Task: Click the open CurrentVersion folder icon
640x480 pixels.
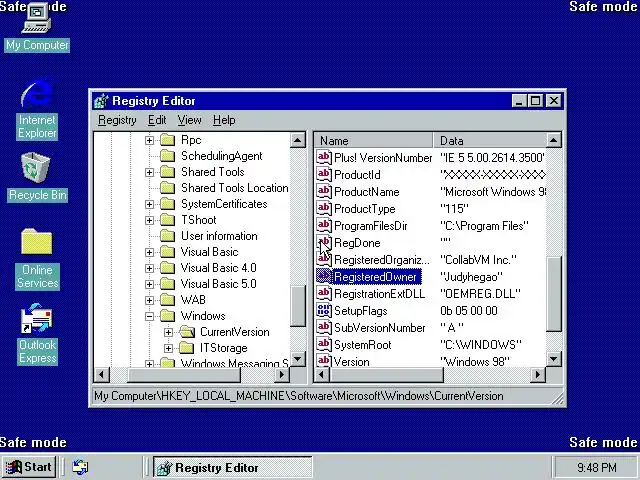Action: click(x=187, y=332)
